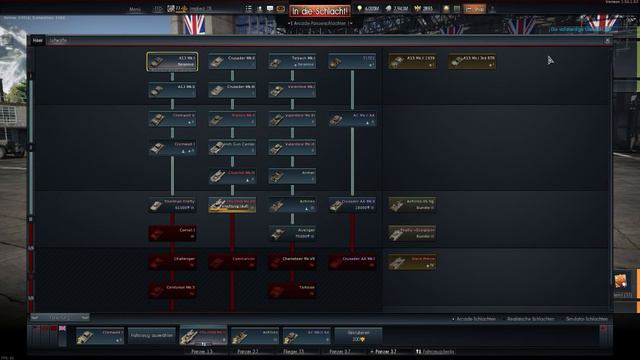
Task: Select the Crusader Mk.II tank card
Action: (x=232, y=62)
